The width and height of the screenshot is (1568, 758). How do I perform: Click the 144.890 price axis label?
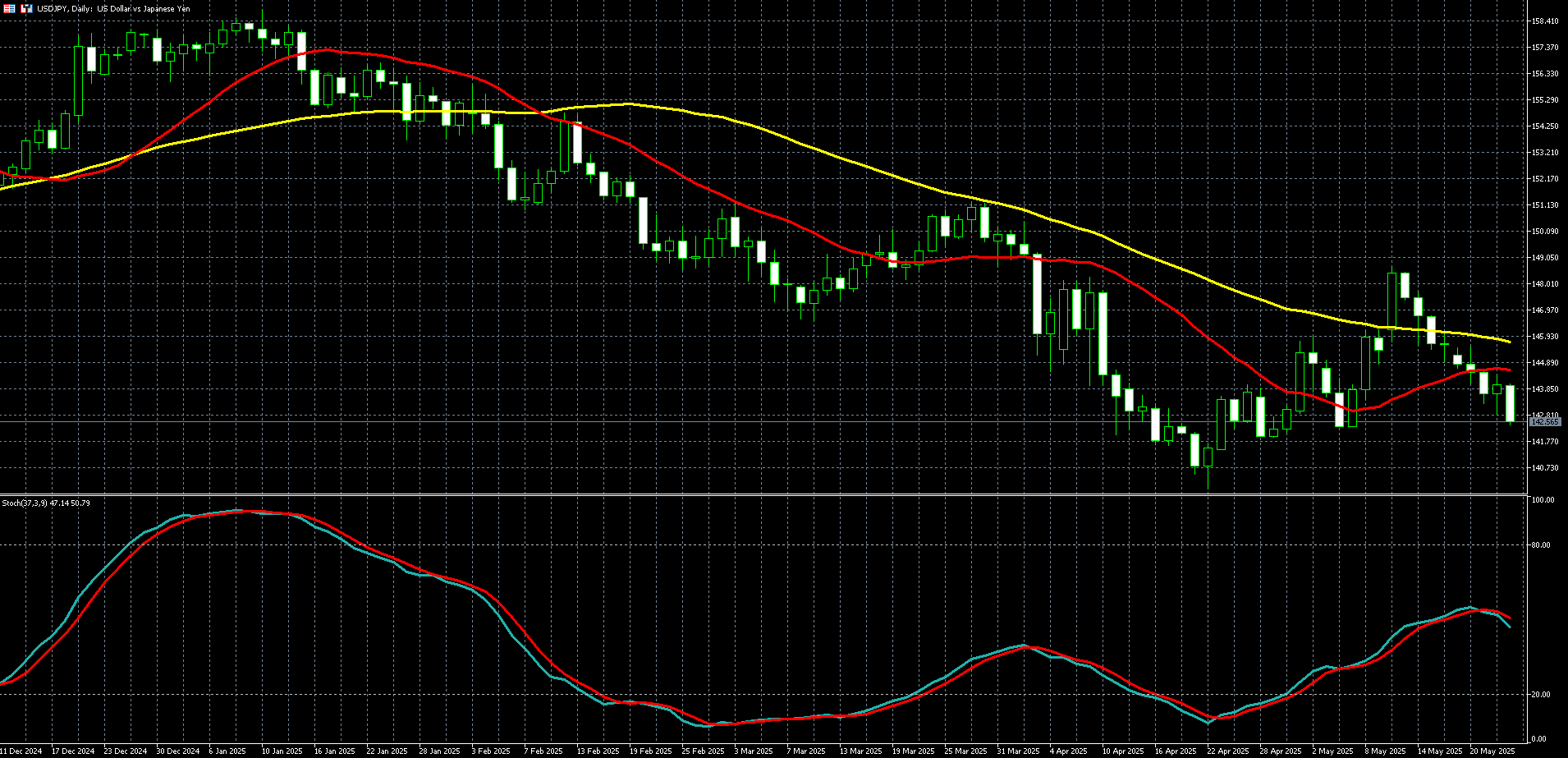[1545, 363]
